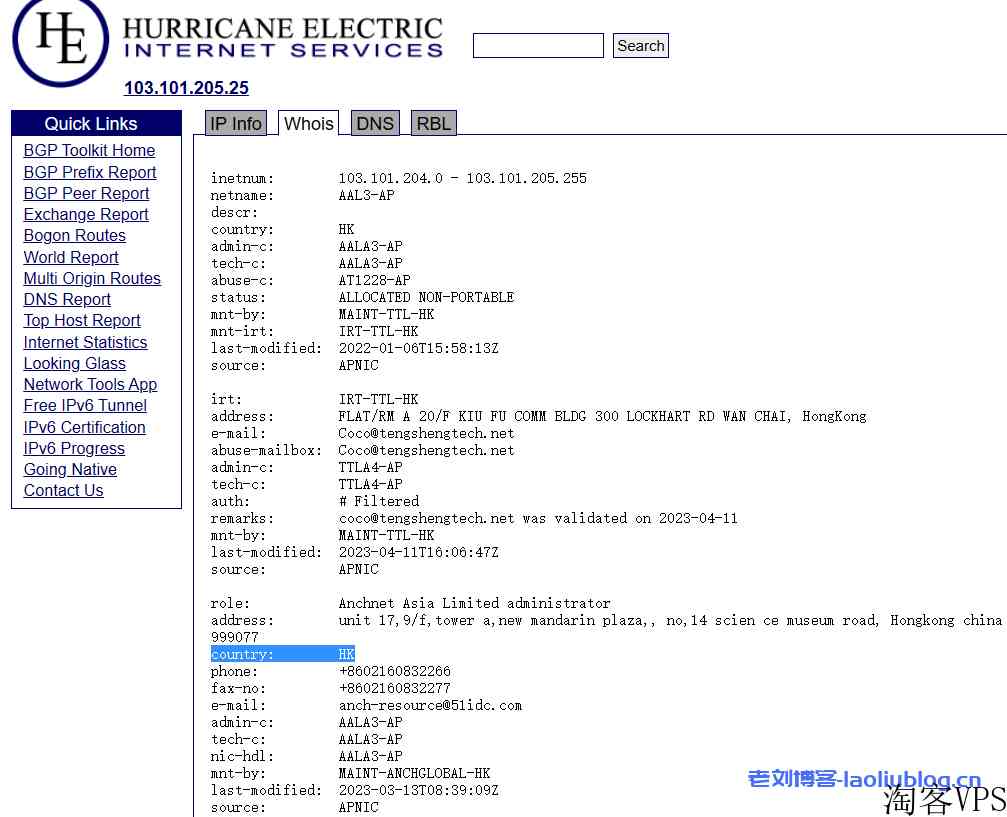Click the fax number +8602160832277
Screen dimensions: 1007x817
coord(394,689)
